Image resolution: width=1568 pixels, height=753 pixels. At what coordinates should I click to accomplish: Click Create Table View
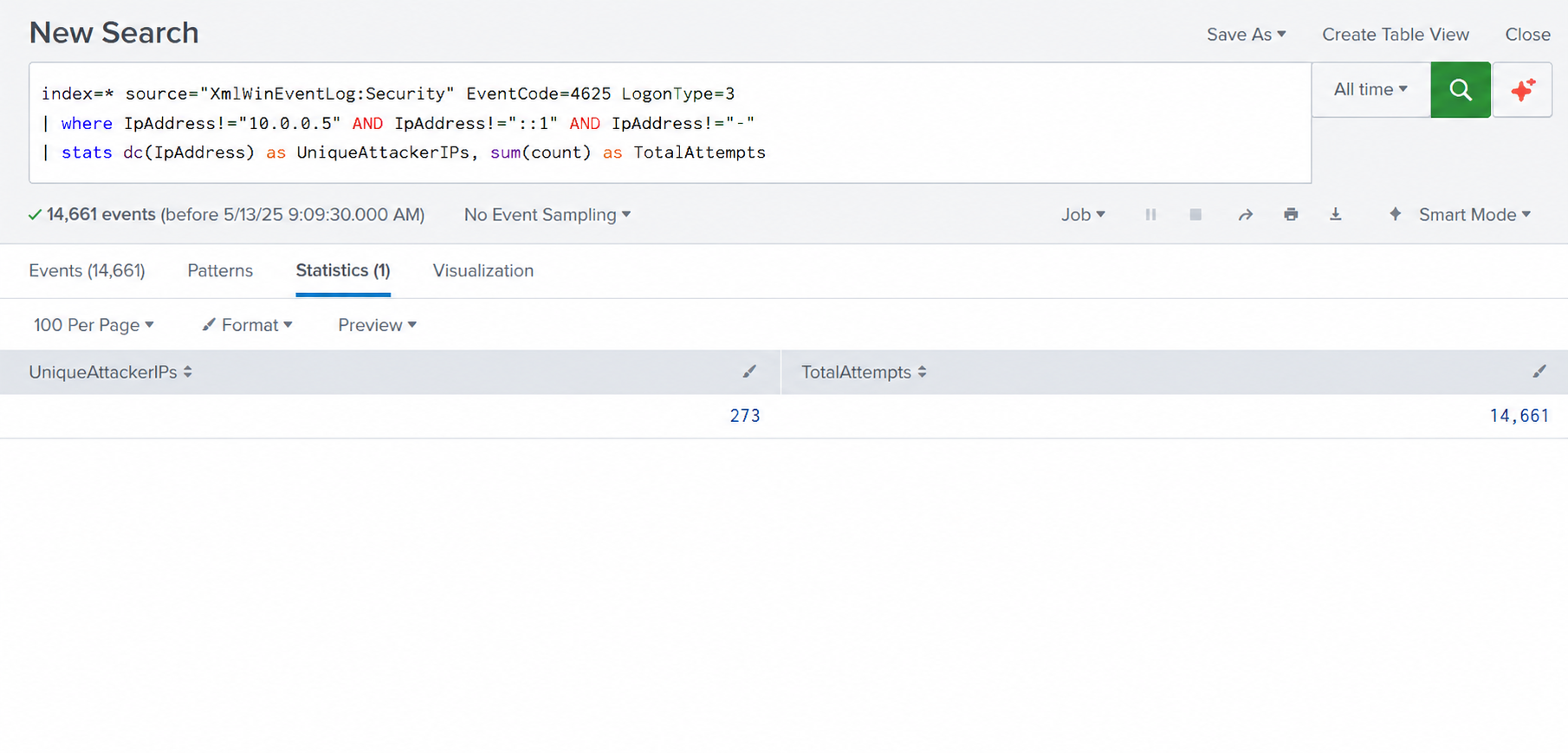click(x=1396, y=35)
